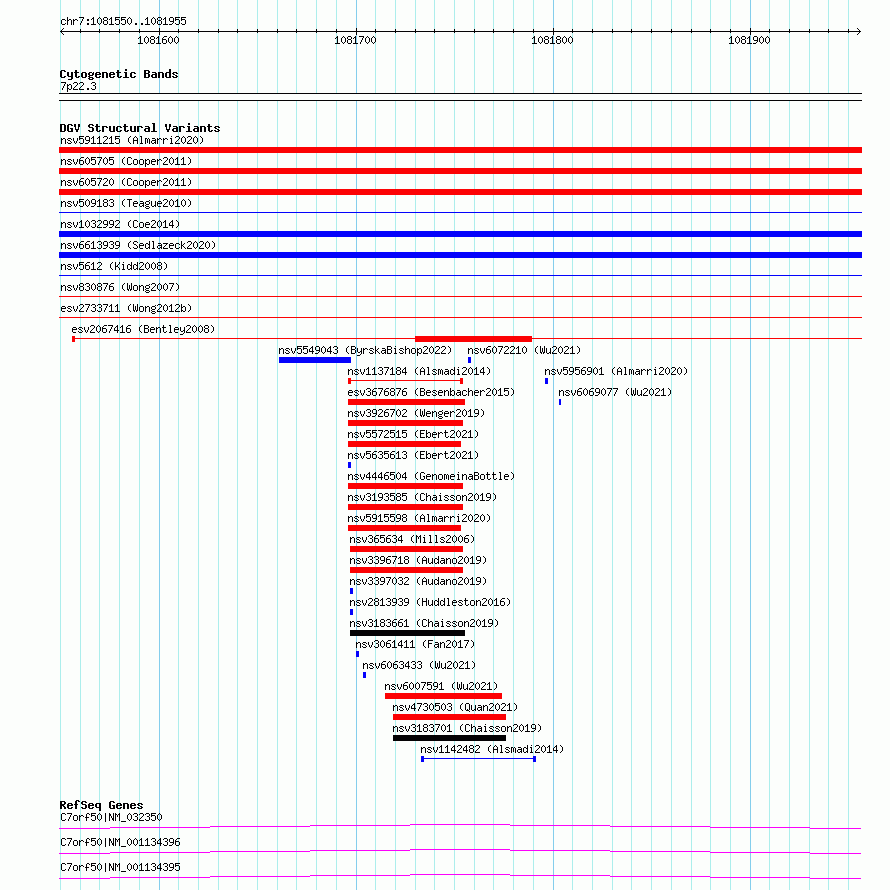Select gene C7orf50|NM_032350
This screenshot has height=890, width=890.
(111, 817)
